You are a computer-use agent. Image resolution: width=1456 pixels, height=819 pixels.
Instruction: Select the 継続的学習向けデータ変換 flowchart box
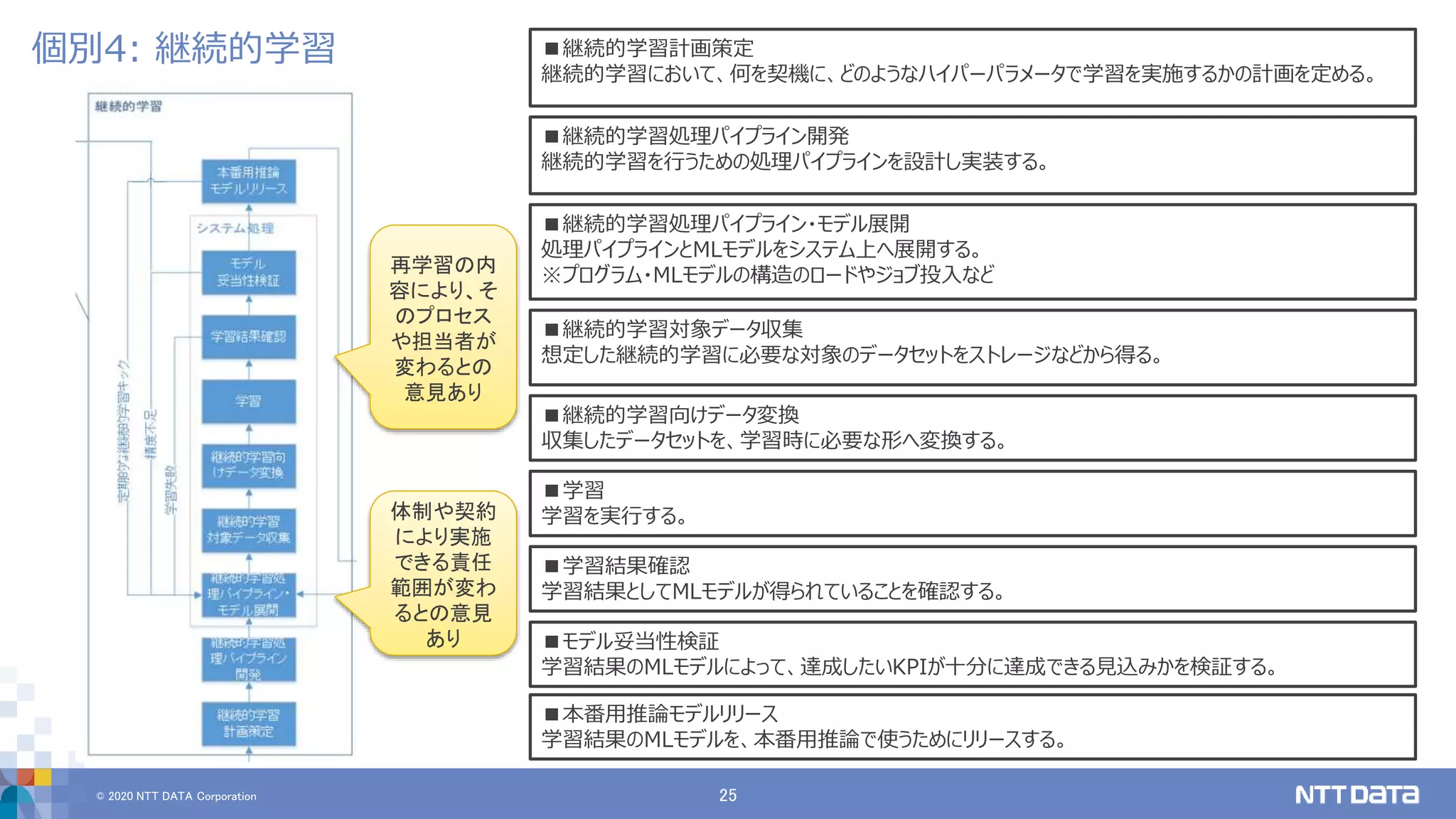248,466
